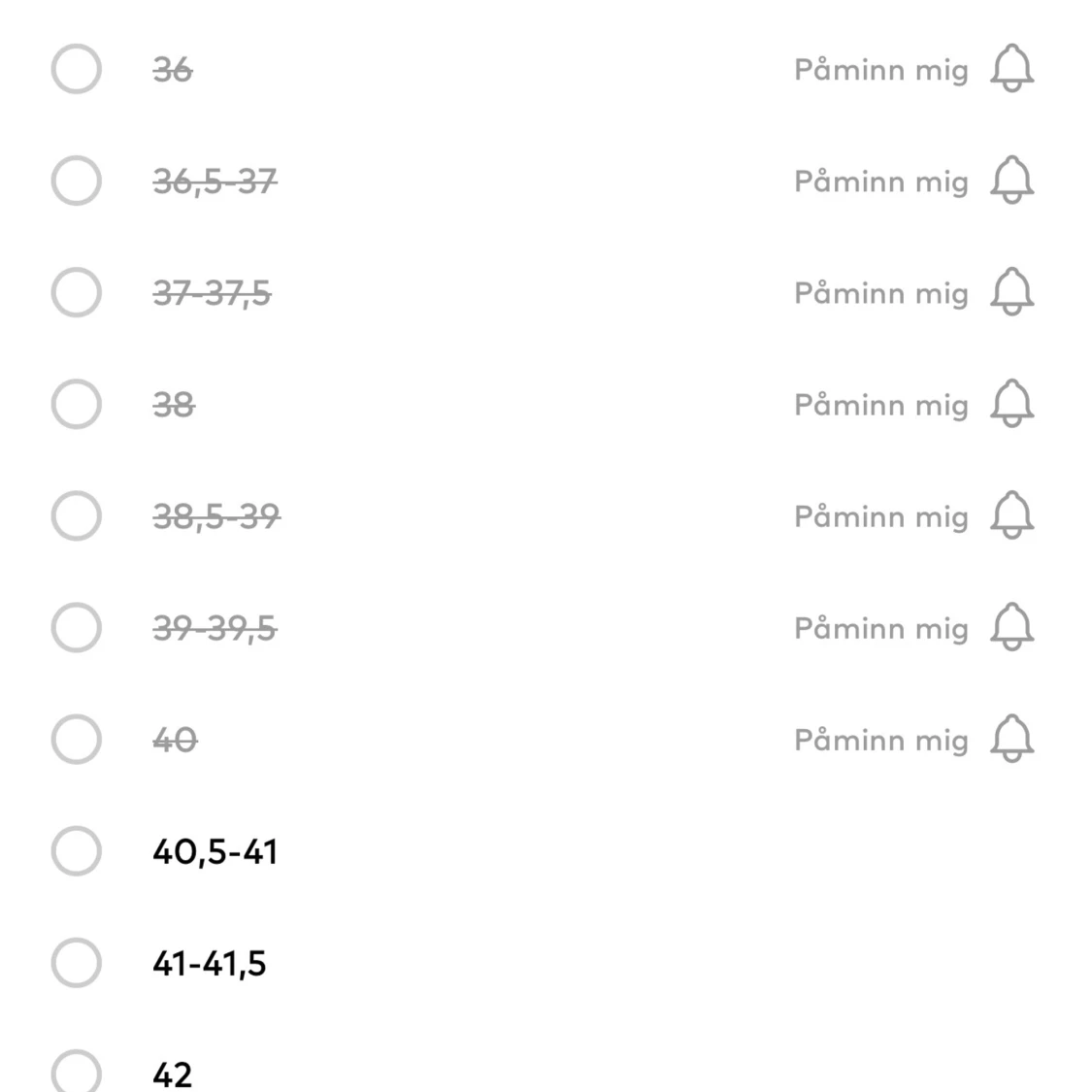Click the 41-41,5 size label text

pyautogui.click(x=209, y=964)
